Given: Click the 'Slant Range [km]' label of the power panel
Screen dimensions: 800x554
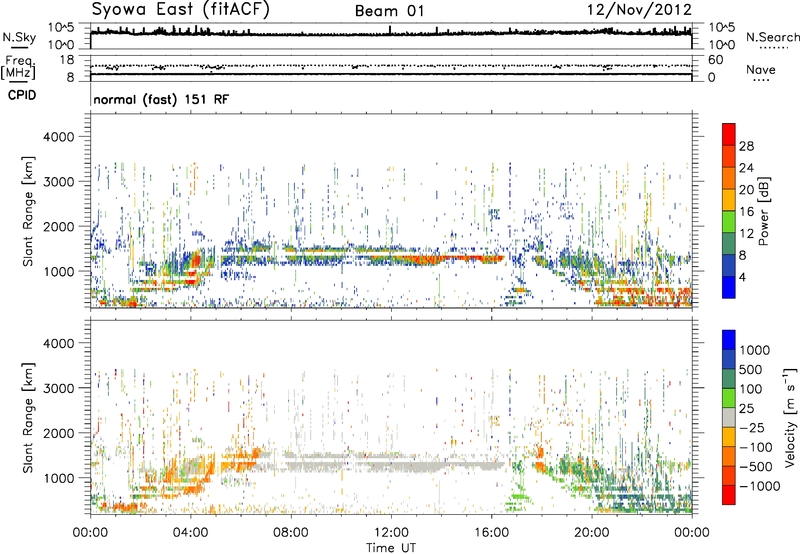Looking at the screenshot, I should [x=28, y=211].
